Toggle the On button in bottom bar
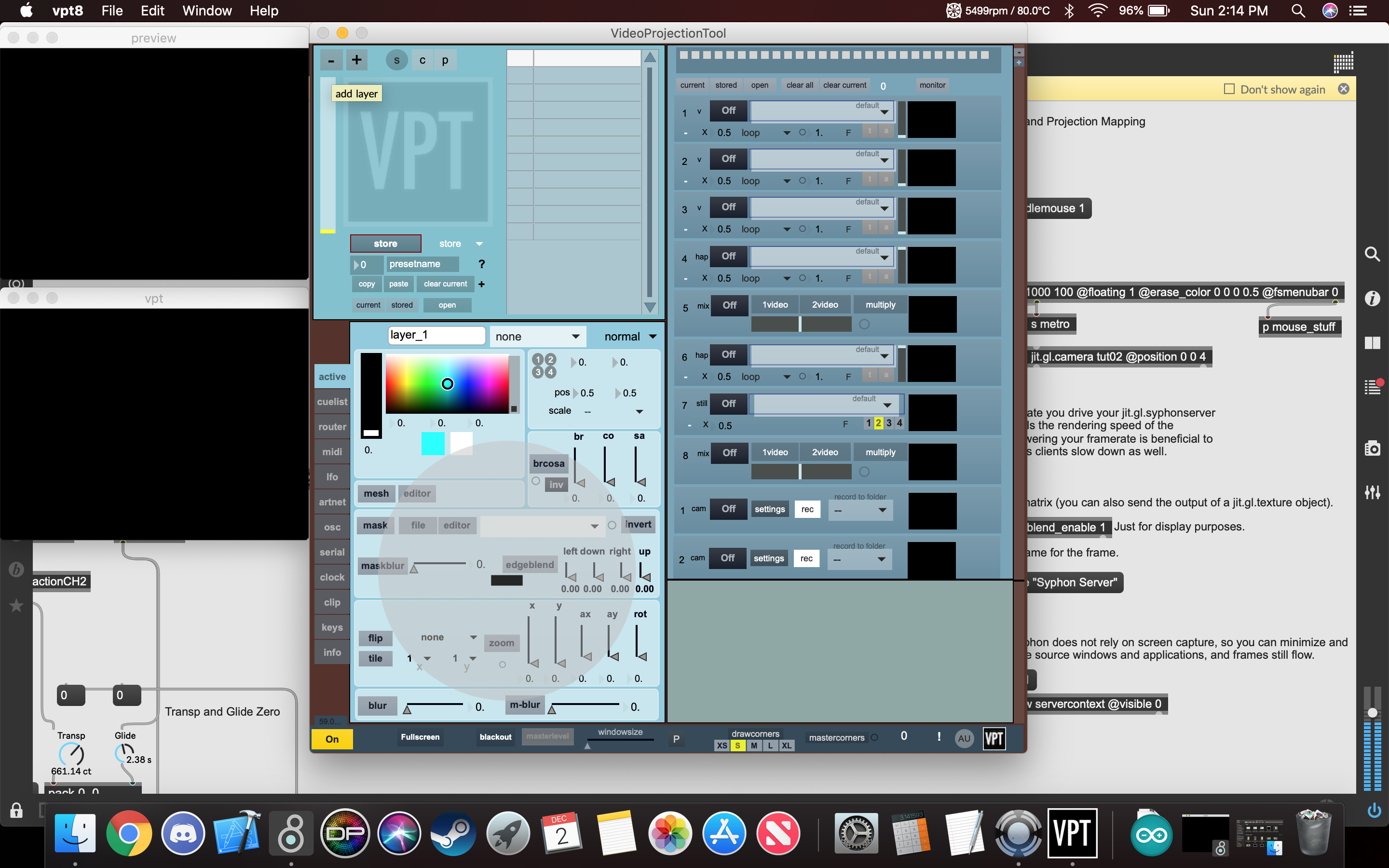1389x868 pixels. (x=332, y=739)
